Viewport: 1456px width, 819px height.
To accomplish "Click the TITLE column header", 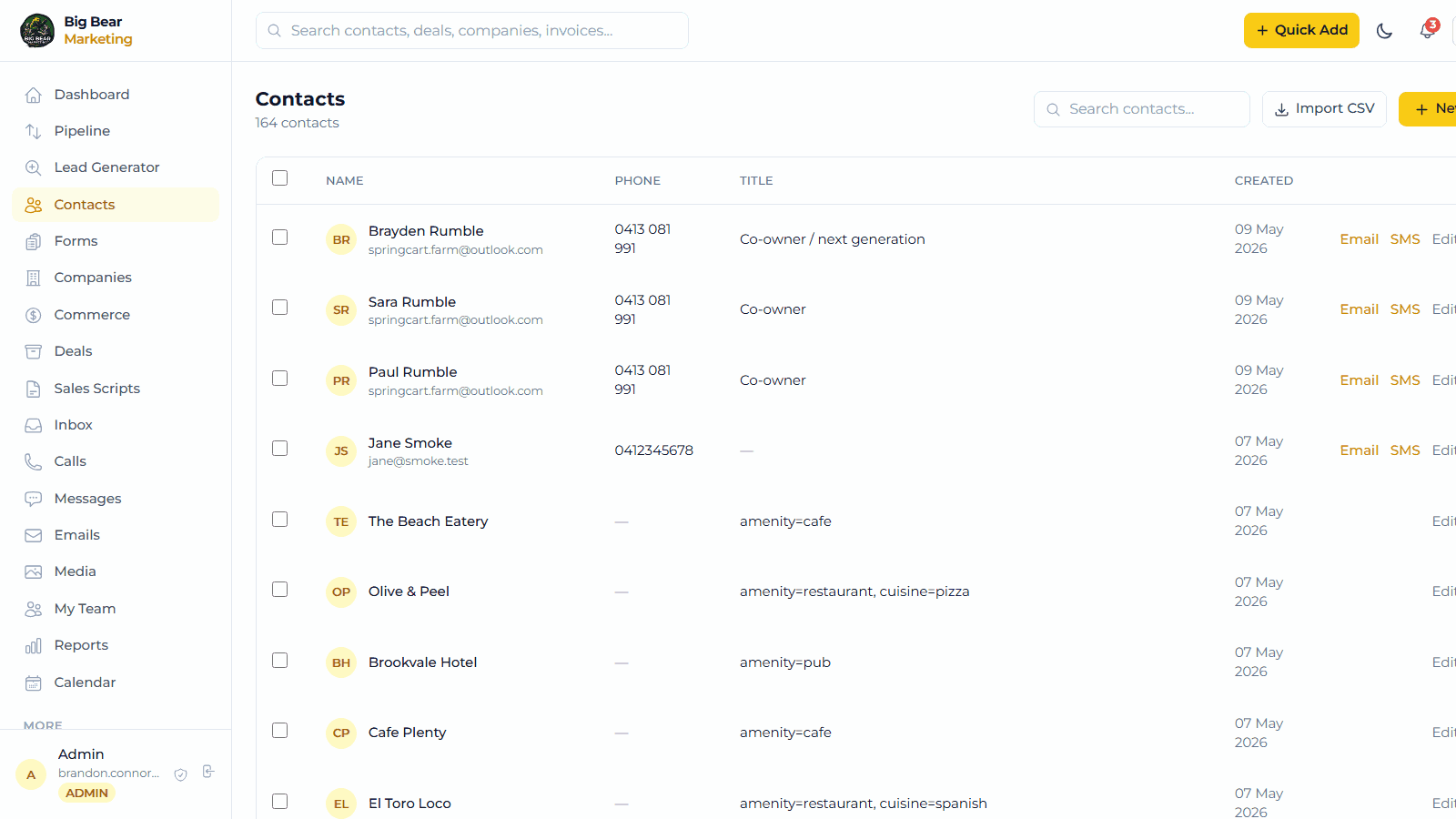I will click(756, 181).
